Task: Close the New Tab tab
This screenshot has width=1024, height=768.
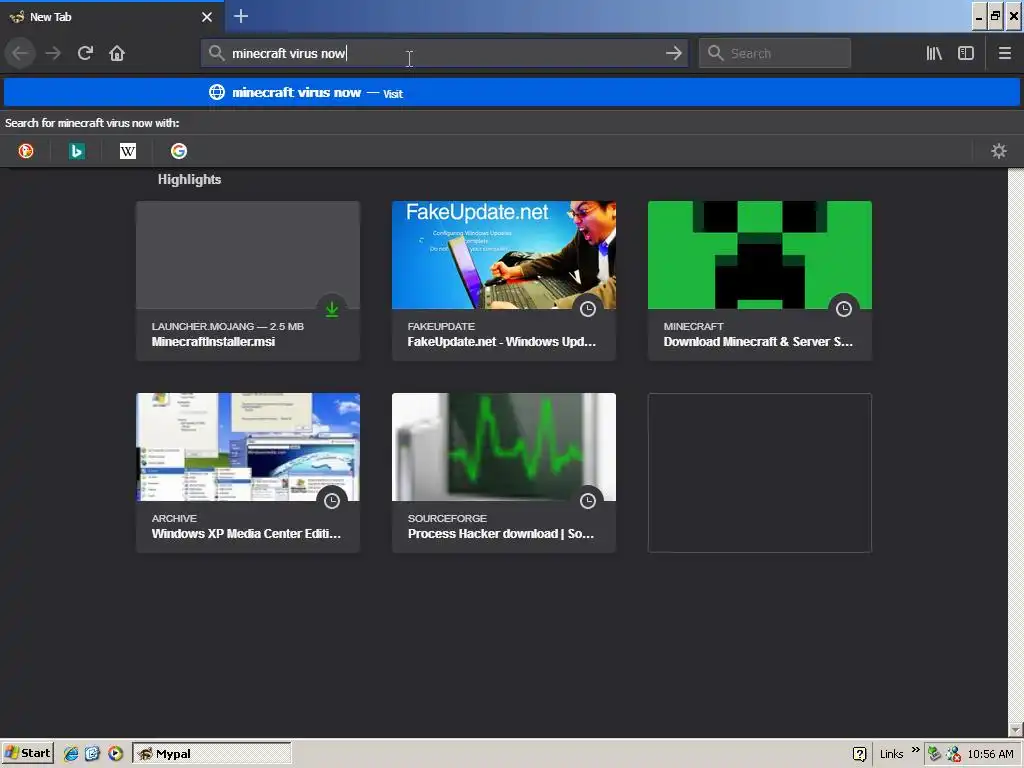Action: [207, 17]
